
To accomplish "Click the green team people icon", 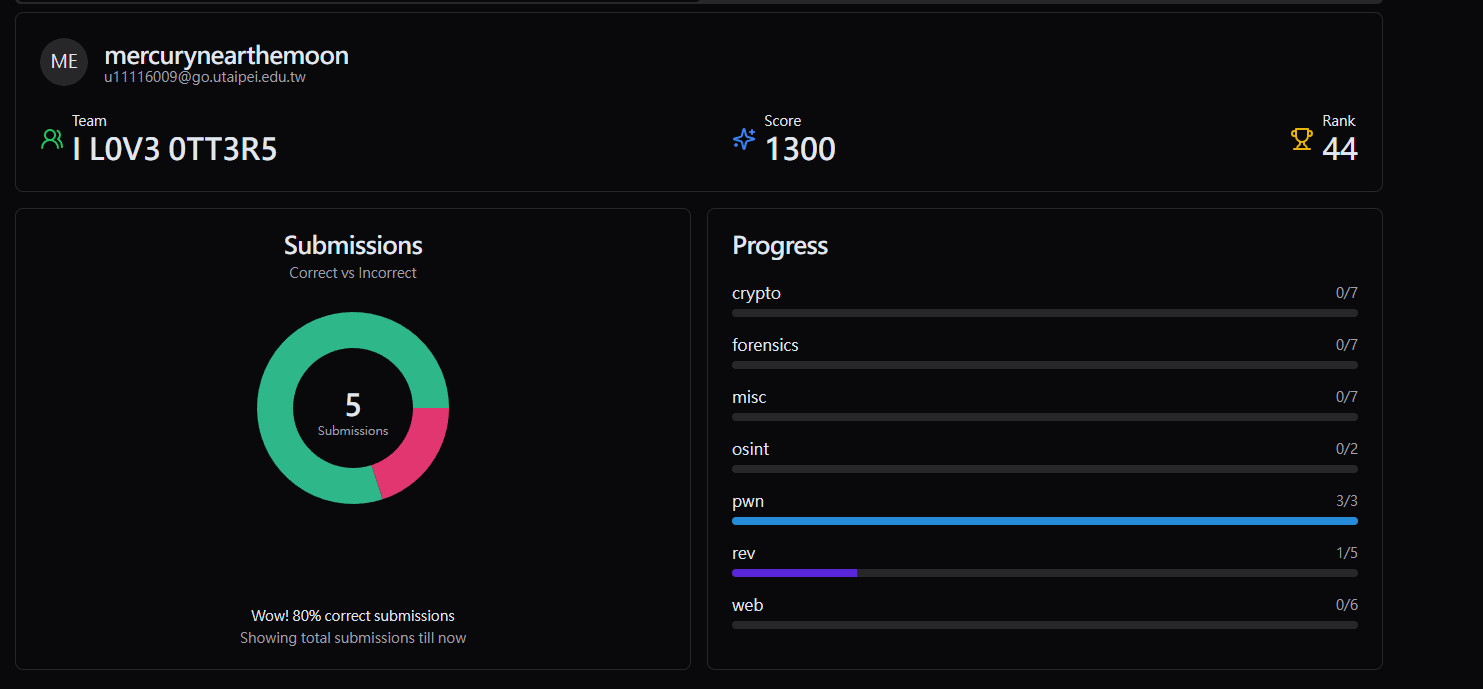I will click(51, 139).
